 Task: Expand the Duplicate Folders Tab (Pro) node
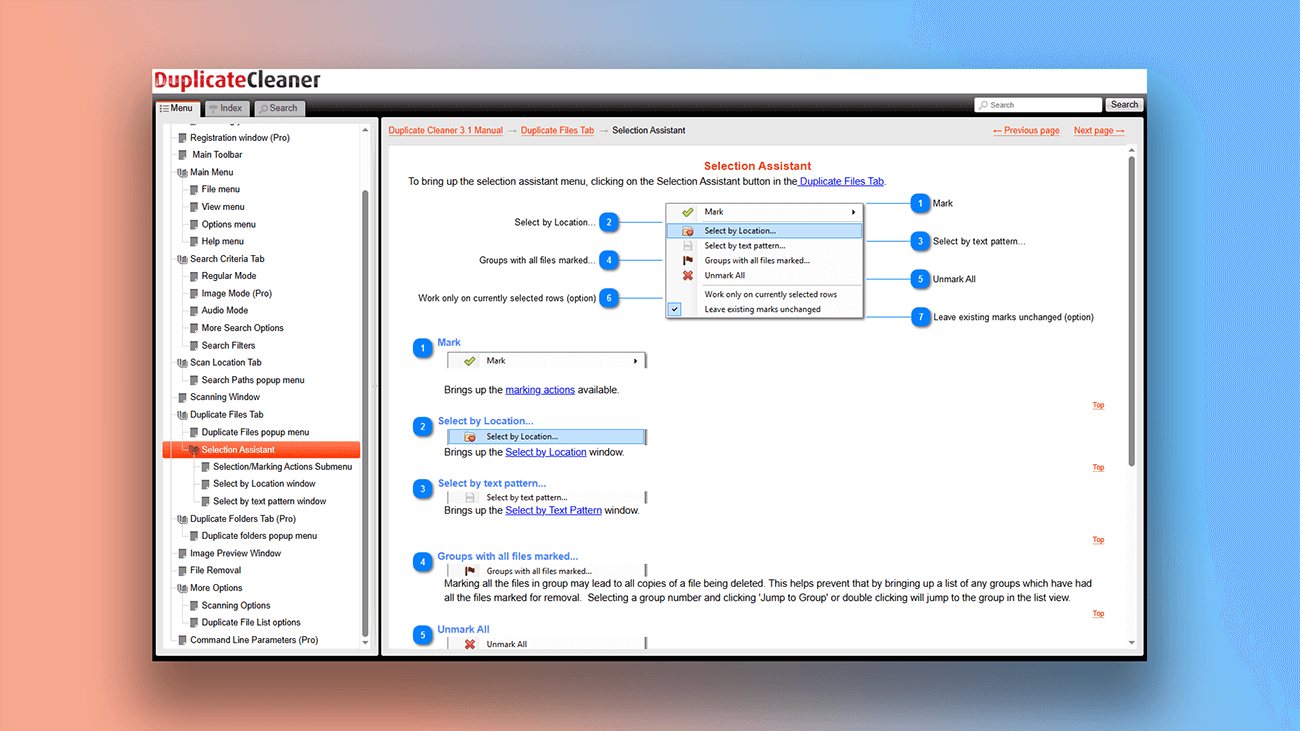(181, 518)
